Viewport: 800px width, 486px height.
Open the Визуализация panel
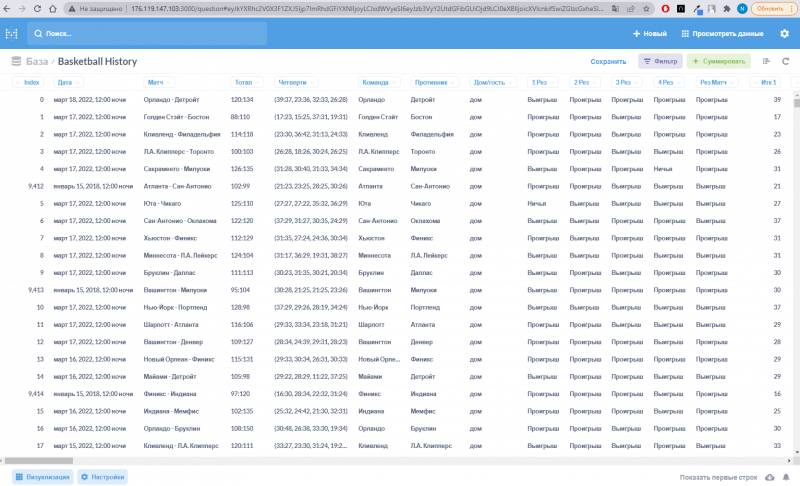pos(41,477)
